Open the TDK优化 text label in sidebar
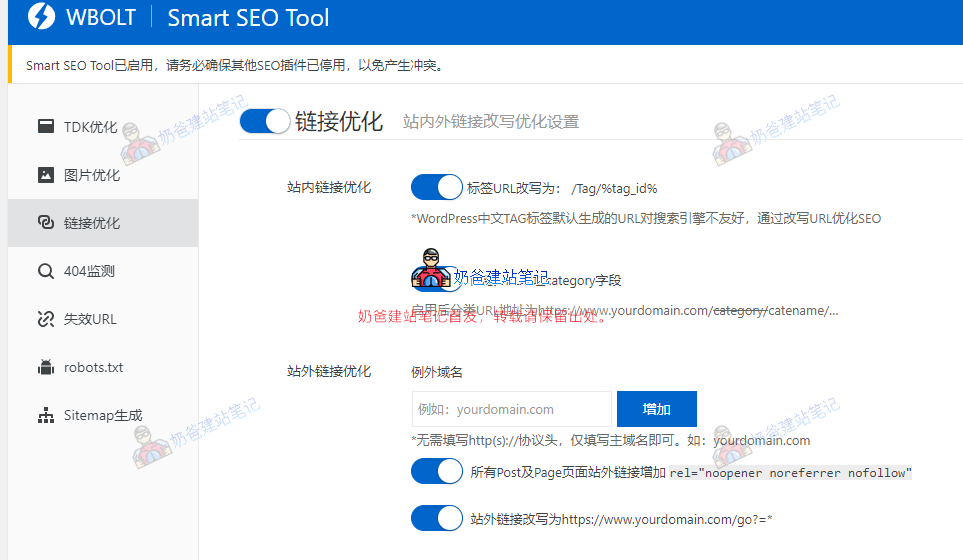Viewport: 963px width, 560px height. pos(91,127)
